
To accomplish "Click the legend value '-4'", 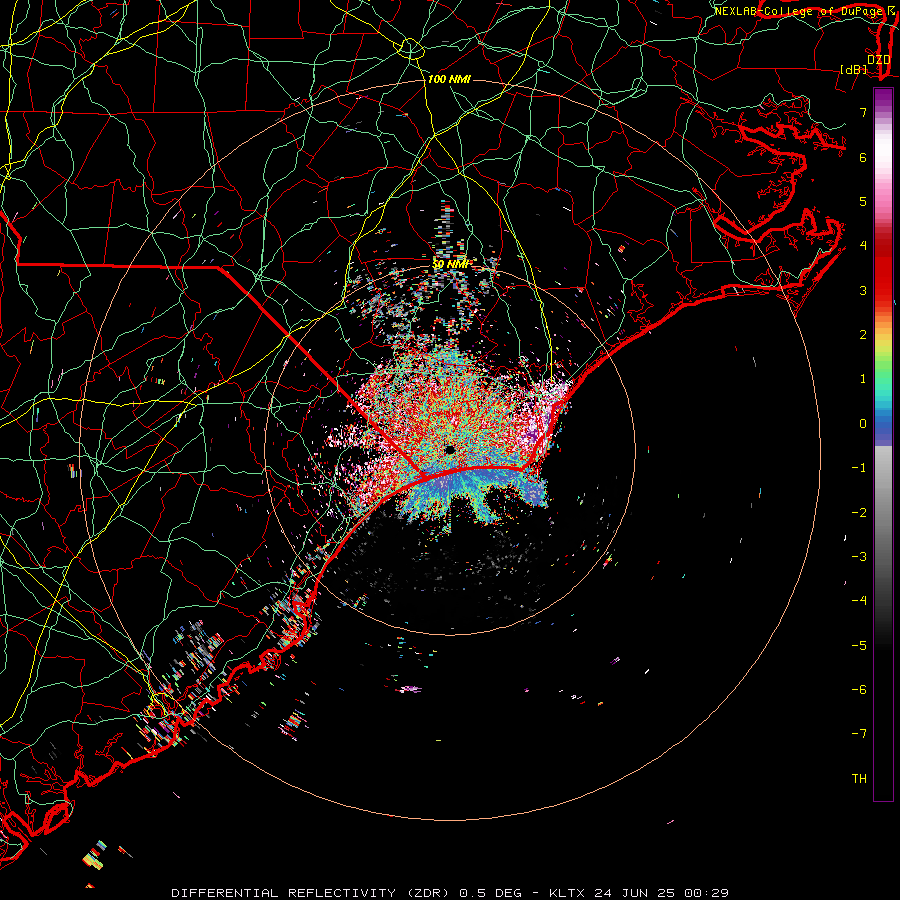I will pos(859,601).
